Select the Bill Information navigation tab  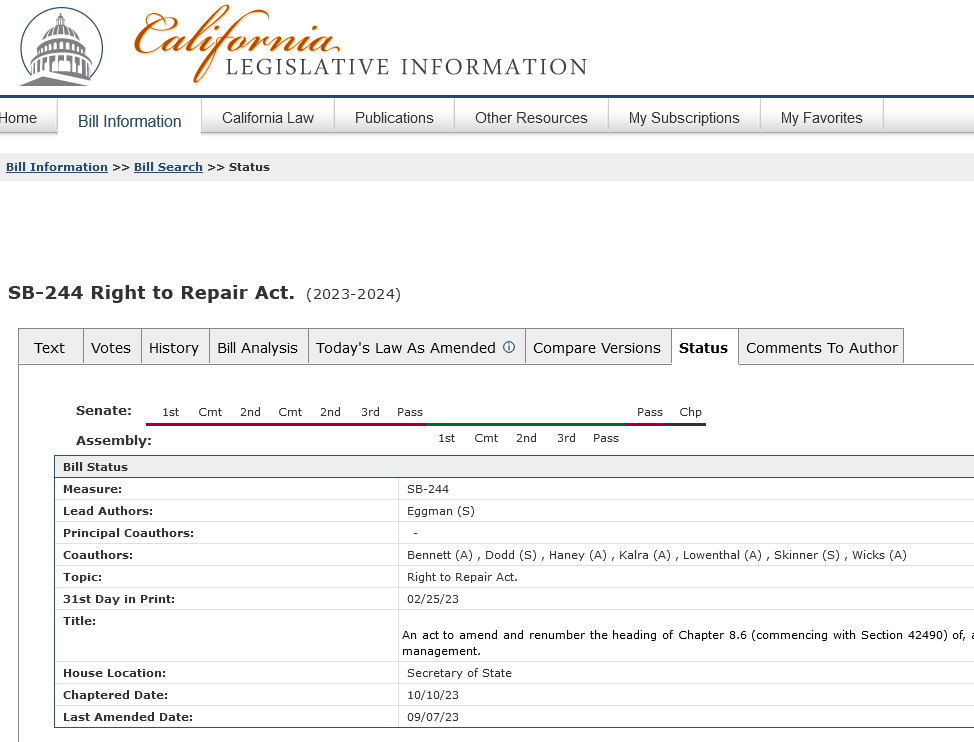[x=130, y=121]
